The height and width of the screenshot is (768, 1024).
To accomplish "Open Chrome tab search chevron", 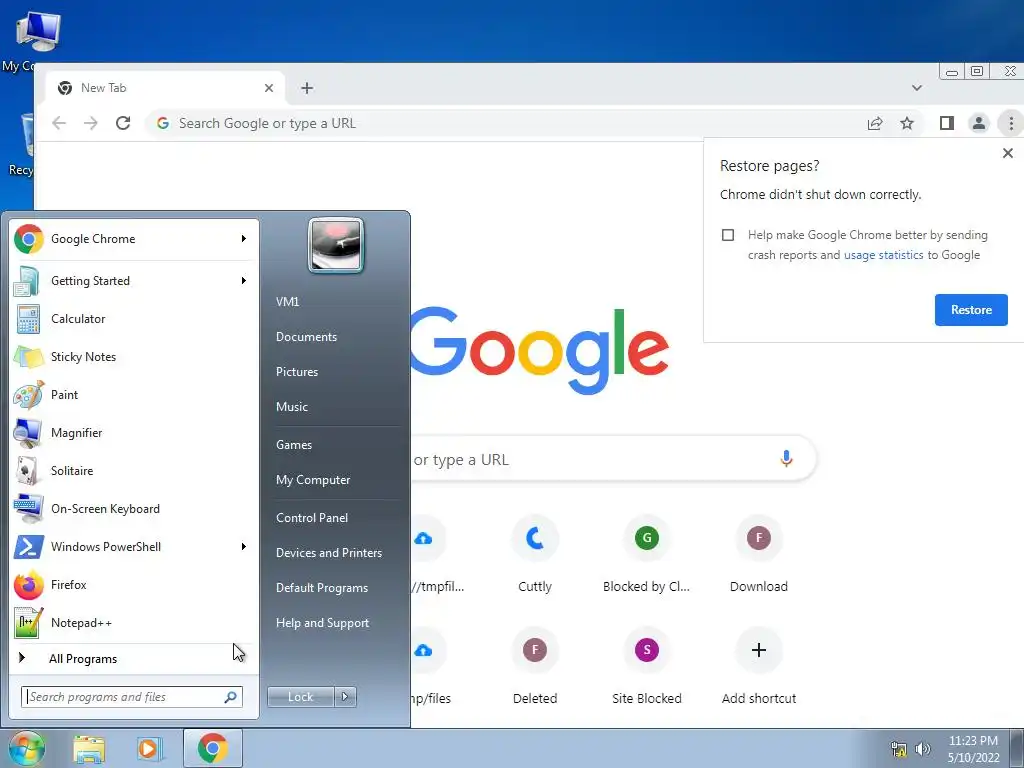I will point(917,88).
